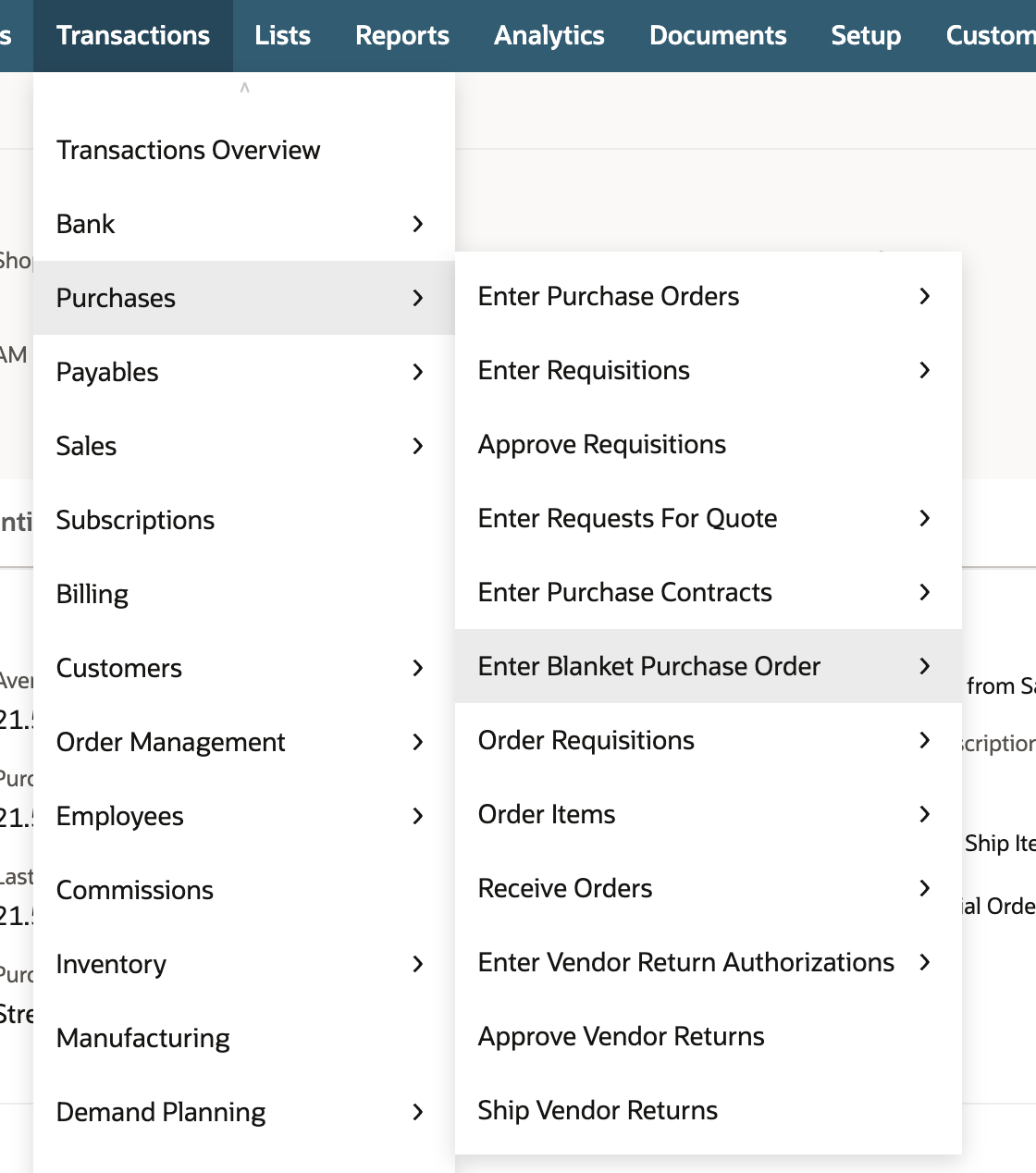Expand the Sales submenu arrow
Screen dimensions: 1036x1173
(x=418, y=446)
